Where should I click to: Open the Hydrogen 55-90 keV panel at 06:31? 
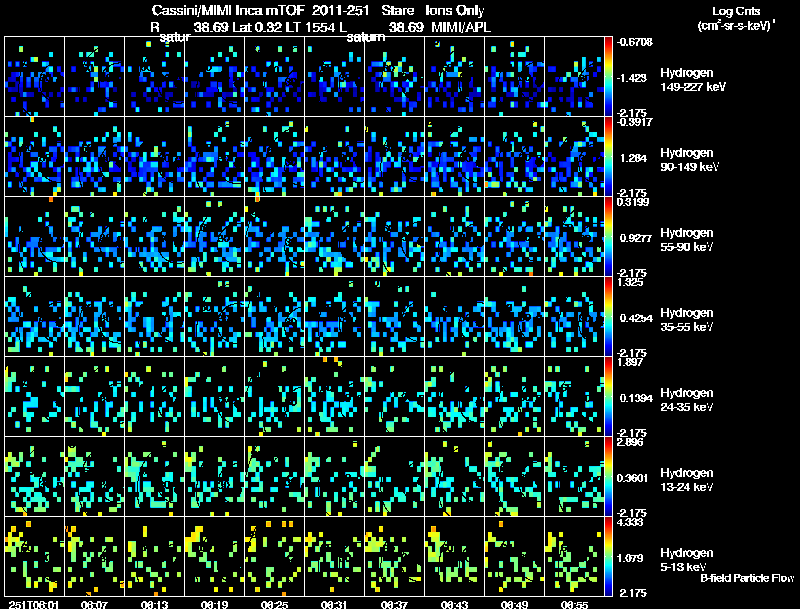(334, 236)
